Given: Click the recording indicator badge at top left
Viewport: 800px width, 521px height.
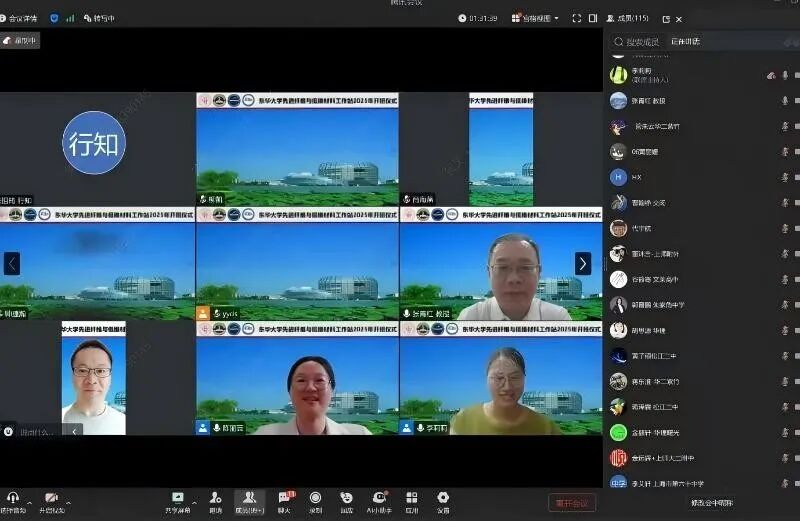Looking at the screenshot, I should (20, 41).
